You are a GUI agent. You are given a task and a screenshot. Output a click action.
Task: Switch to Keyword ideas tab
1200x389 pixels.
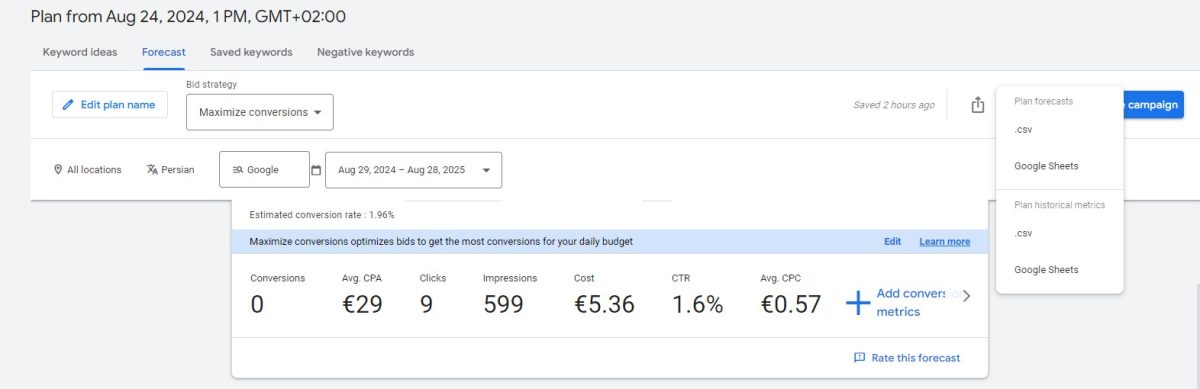coord(80,52)
